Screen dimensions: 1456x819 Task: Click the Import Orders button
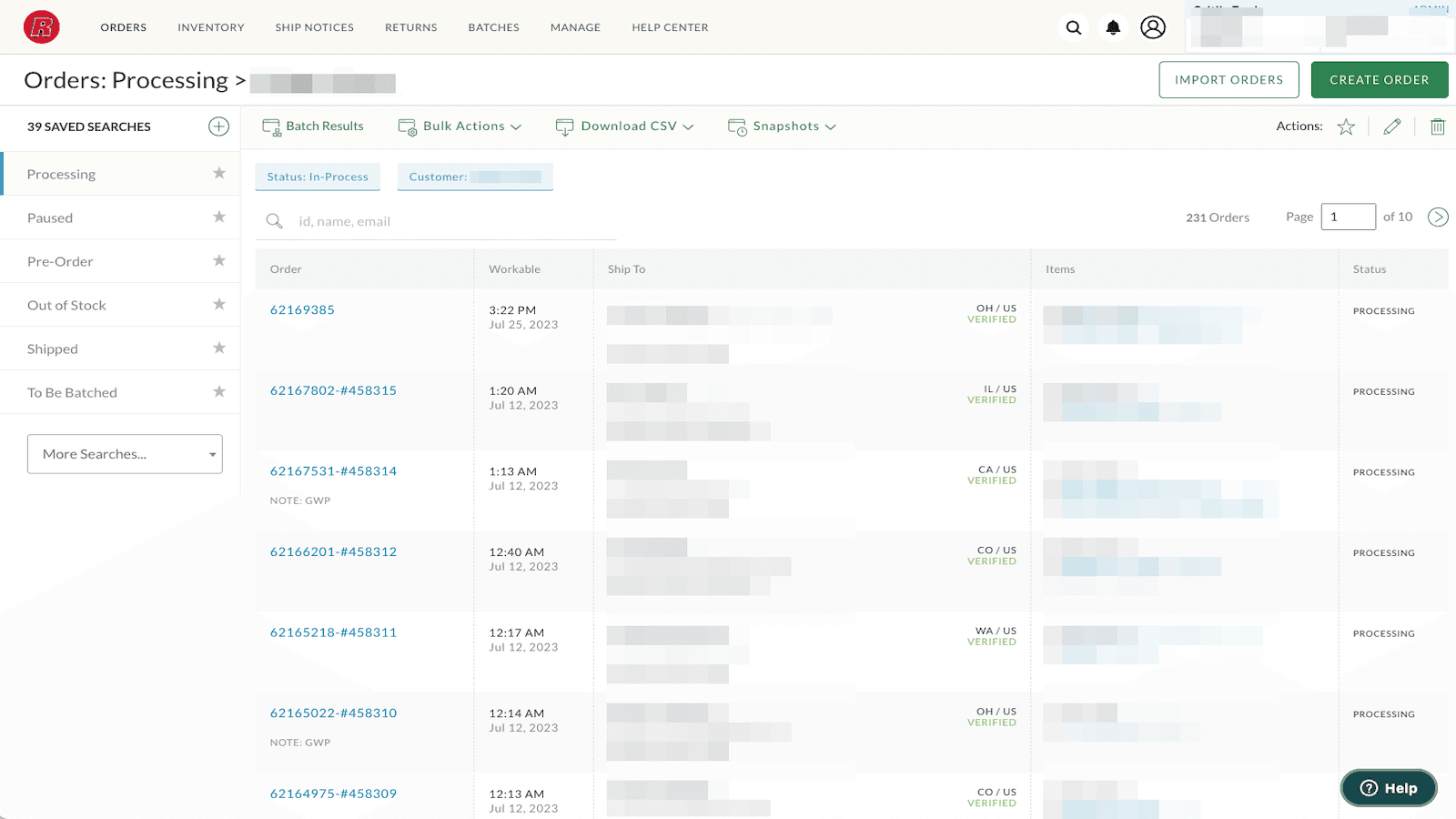pos(1229,80)
